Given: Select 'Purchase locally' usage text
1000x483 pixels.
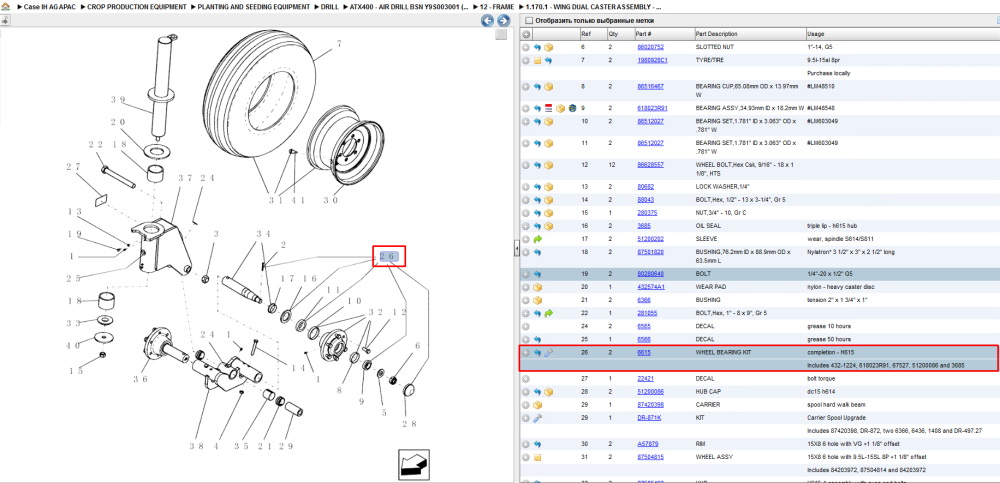Looking at the screenshot, I should pos(828,73).
